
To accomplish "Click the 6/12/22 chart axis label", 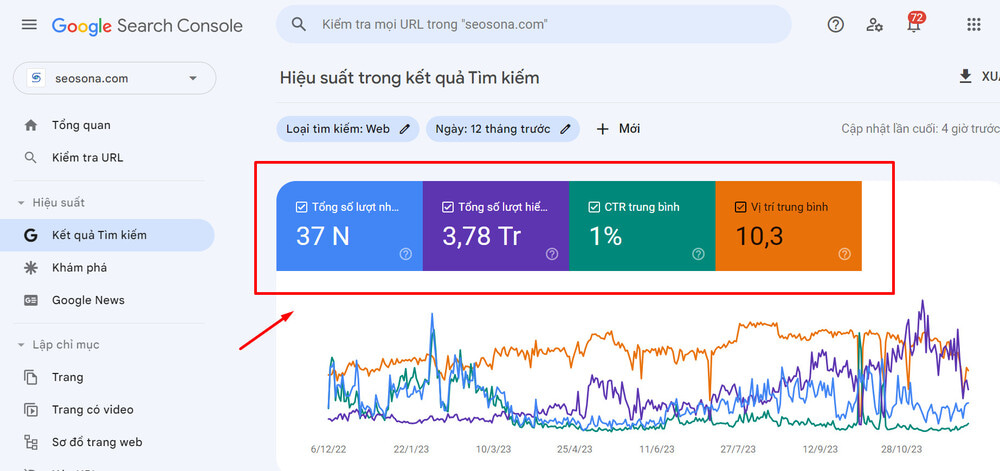I will [x=328, y=449].
